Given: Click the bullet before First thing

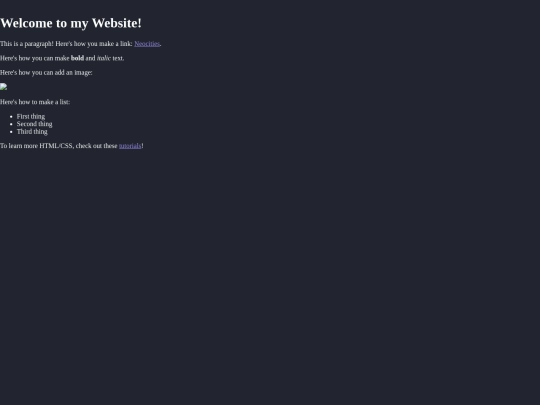Looking at the screenshot, I should click(x=11, y=117).
